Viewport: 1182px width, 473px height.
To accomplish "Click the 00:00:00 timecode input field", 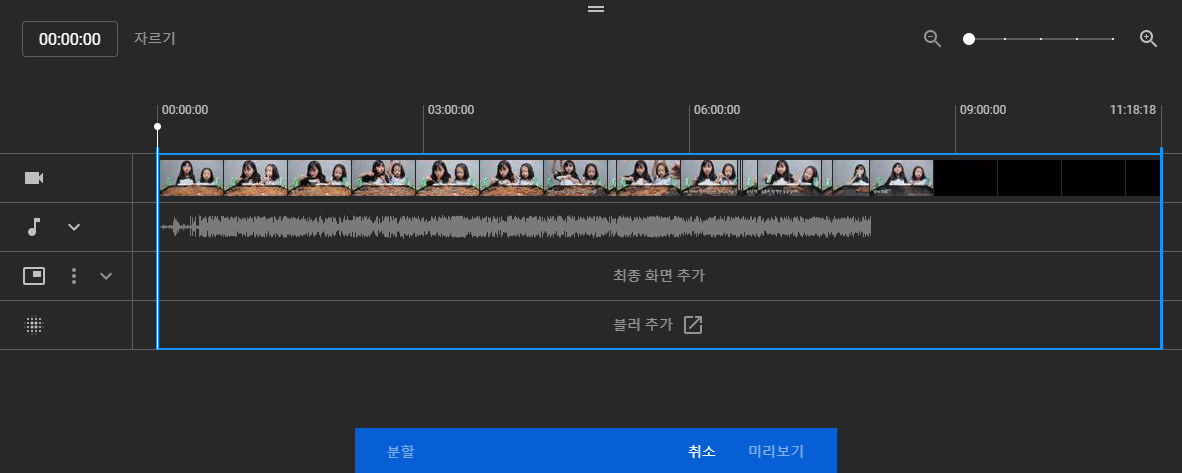I will 70,39.
